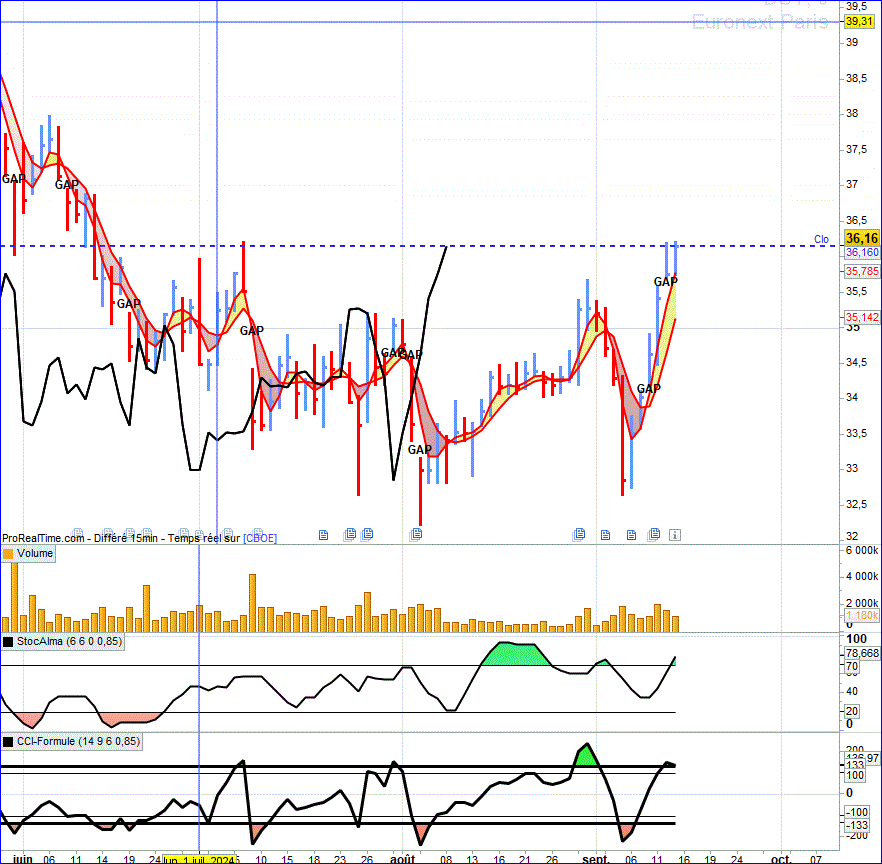Open the stacked news icon at July 26

367,533
